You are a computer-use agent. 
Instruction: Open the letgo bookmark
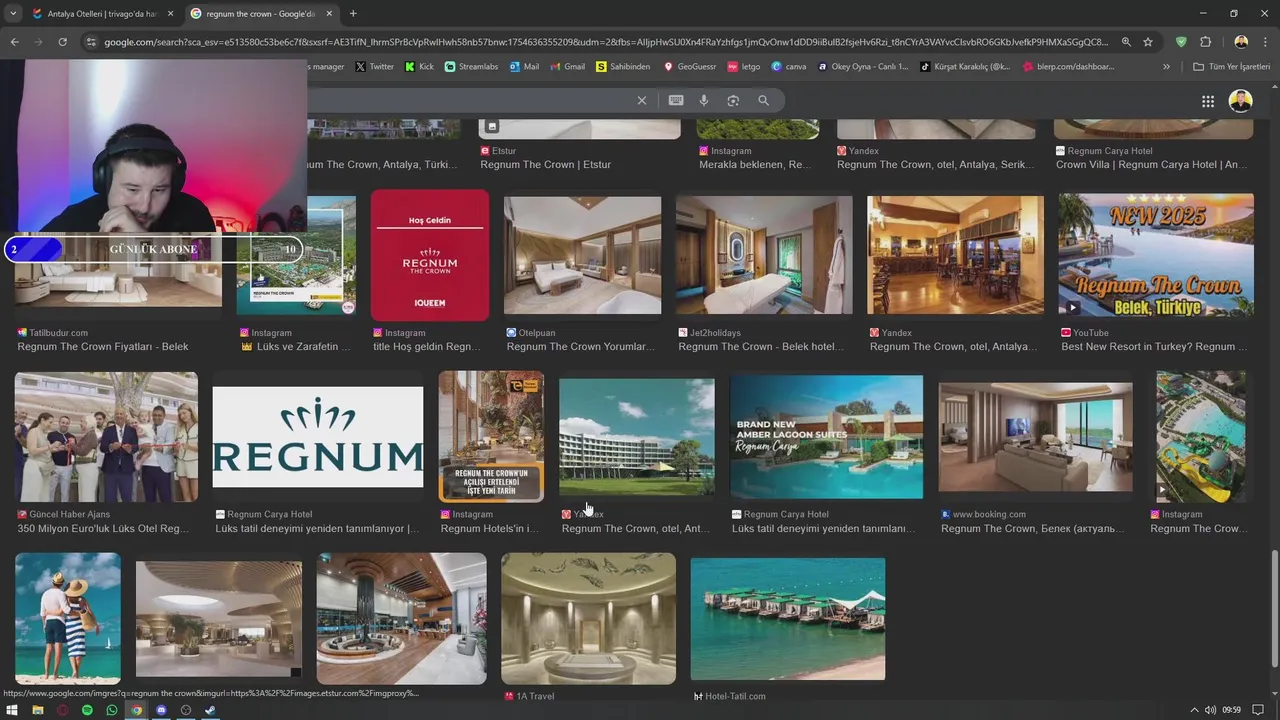[x=744, y=67]
